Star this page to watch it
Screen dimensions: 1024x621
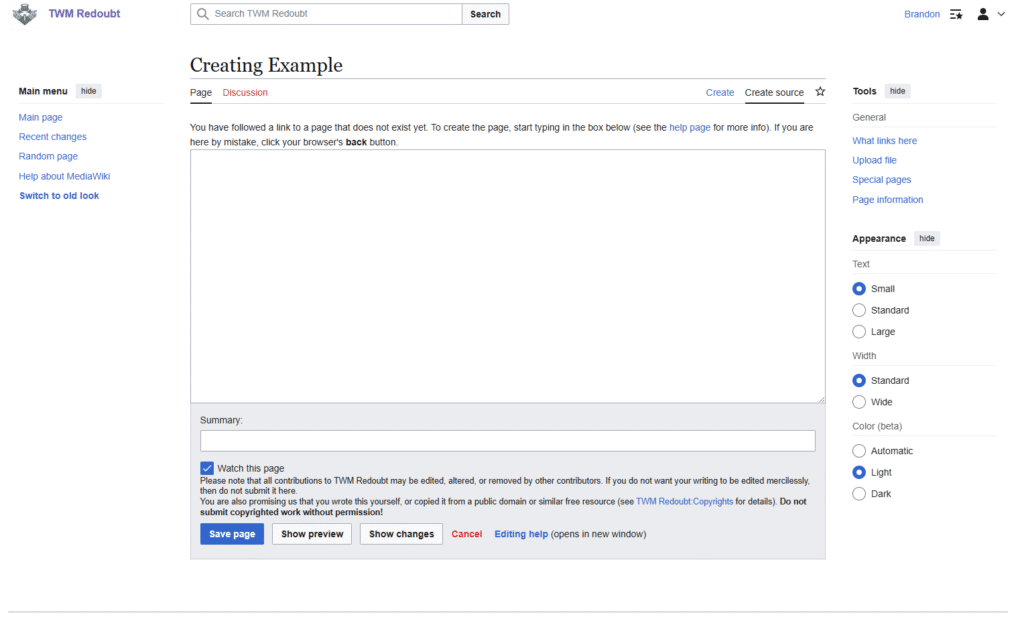click(820, 92)
